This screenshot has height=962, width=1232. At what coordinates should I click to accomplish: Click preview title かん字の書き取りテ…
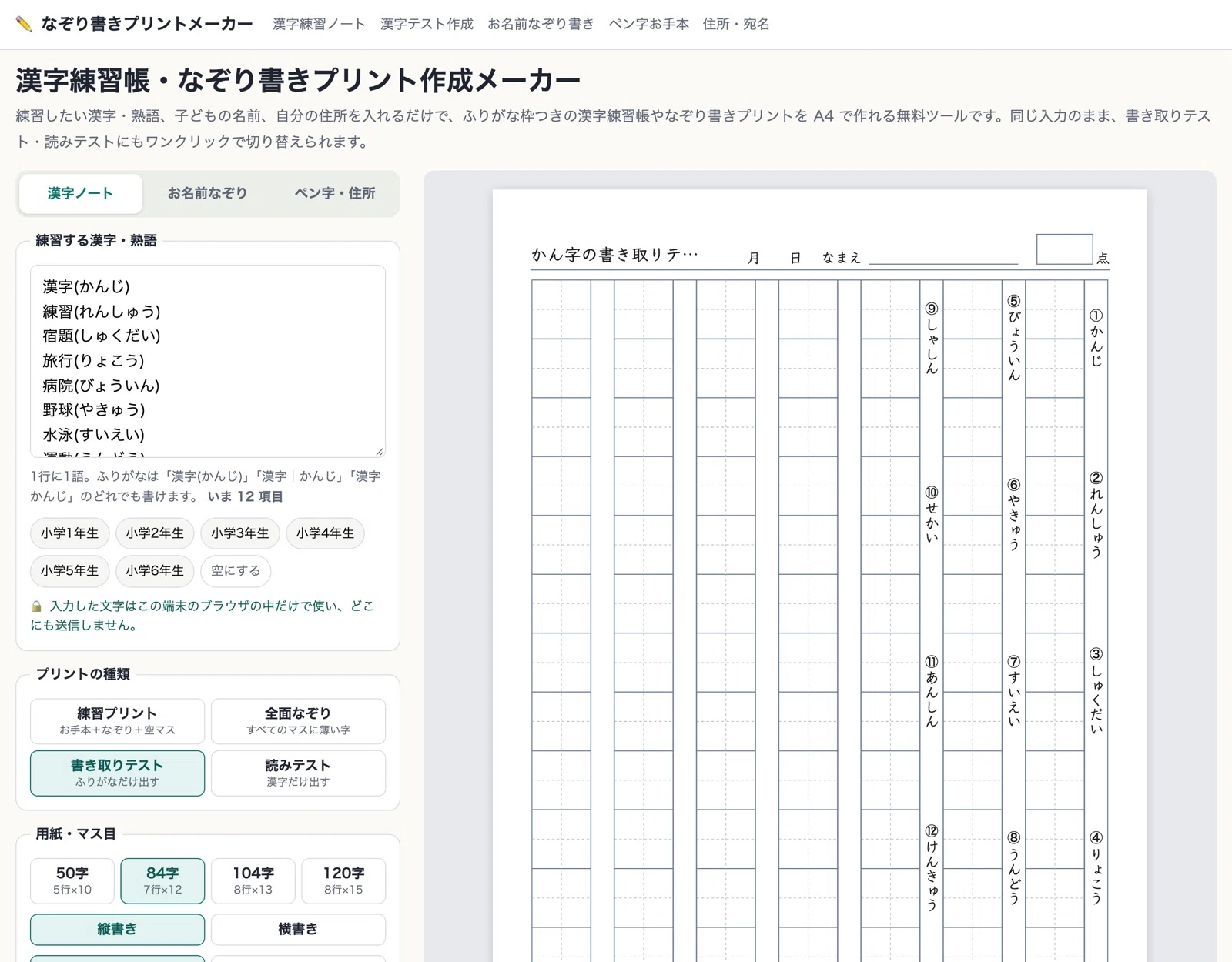point(614,255)
